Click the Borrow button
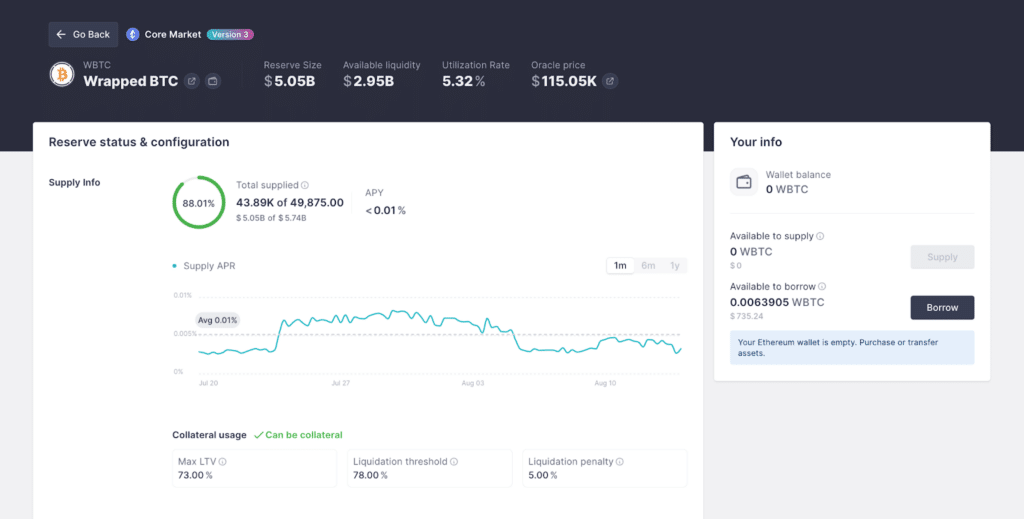Screen dimensions: 1024x519 coord(942,307)
